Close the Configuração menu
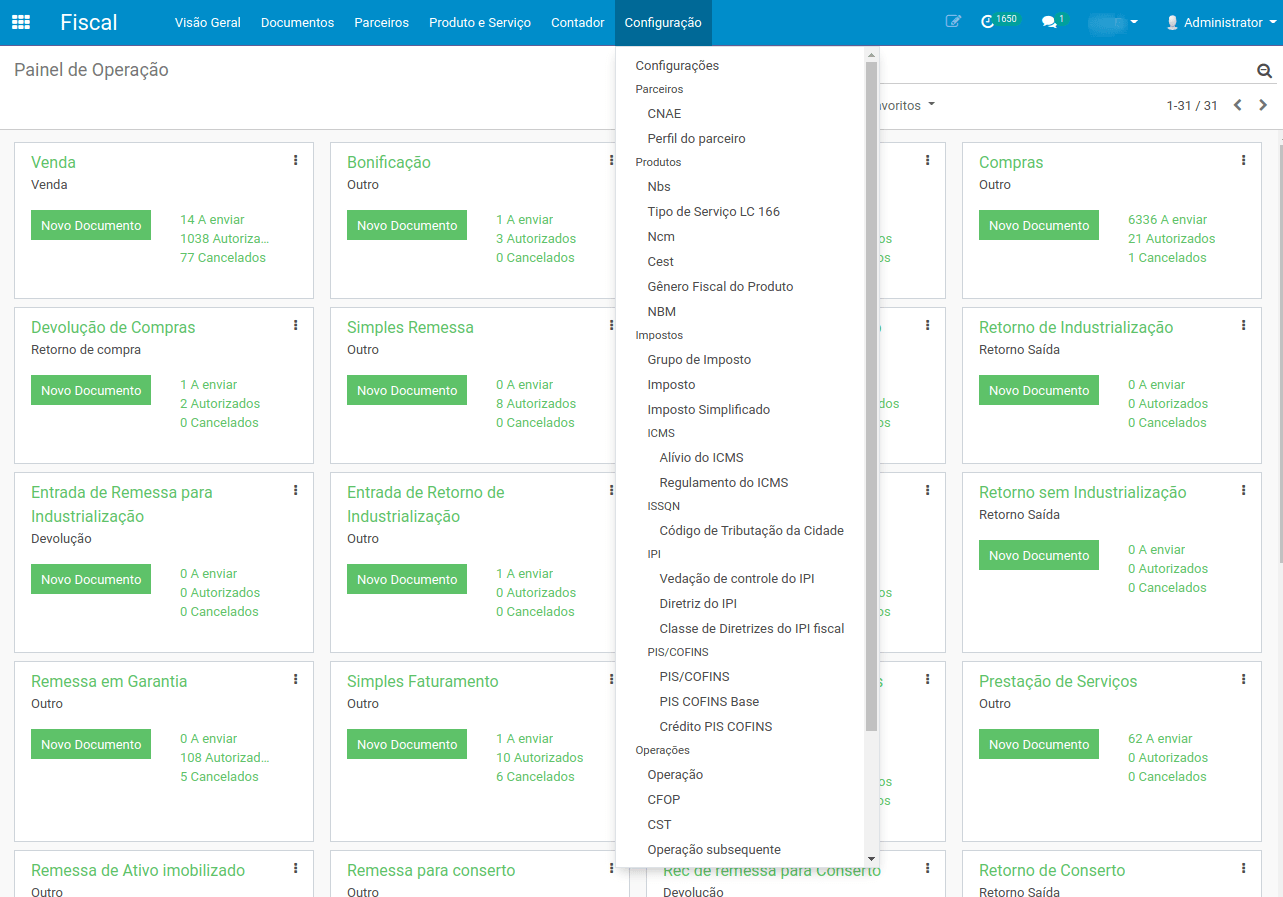The height and width of the screenshot is (897, 1283). pyautogui.click(x=663, y=22)
